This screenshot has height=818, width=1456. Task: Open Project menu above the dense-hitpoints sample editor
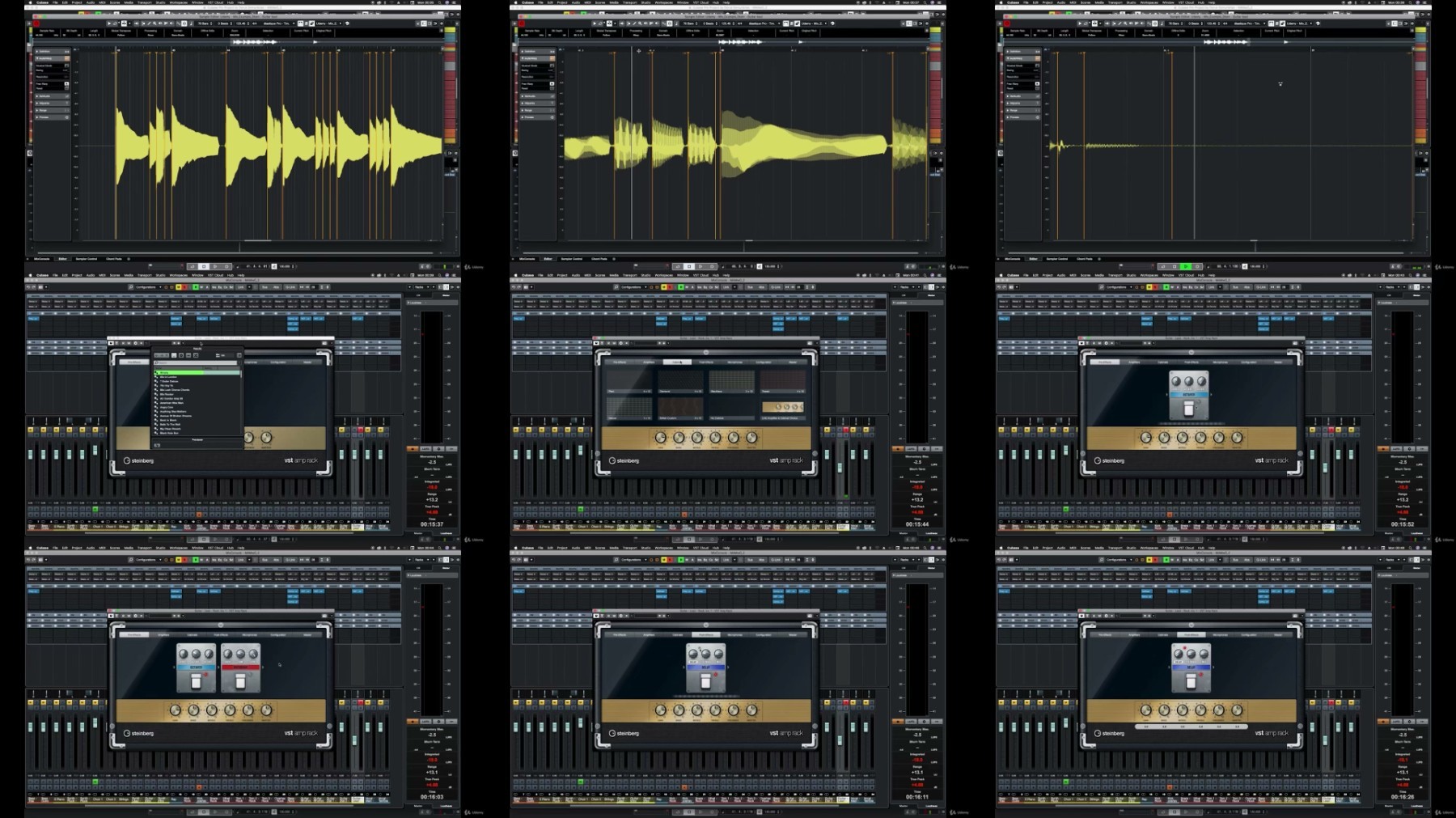click(x=77, y=2)
